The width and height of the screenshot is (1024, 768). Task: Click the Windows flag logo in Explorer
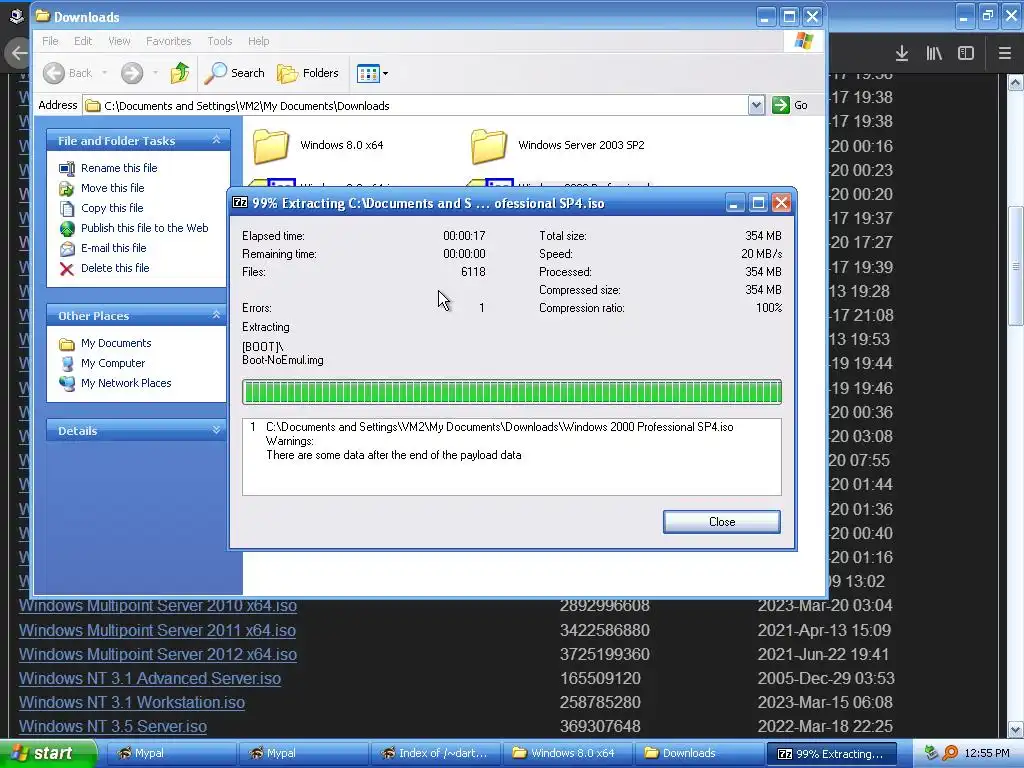tap(804, 41)
